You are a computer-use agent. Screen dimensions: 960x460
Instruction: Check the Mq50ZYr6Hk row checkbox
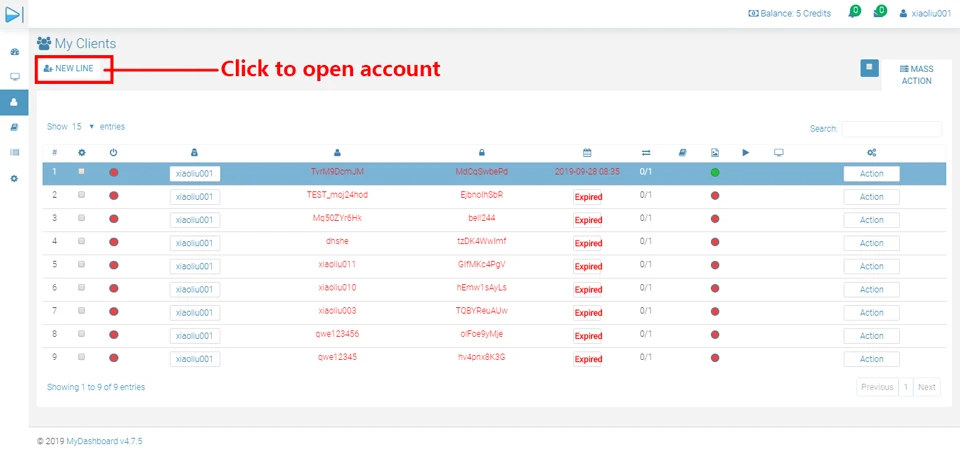point(81,218)
